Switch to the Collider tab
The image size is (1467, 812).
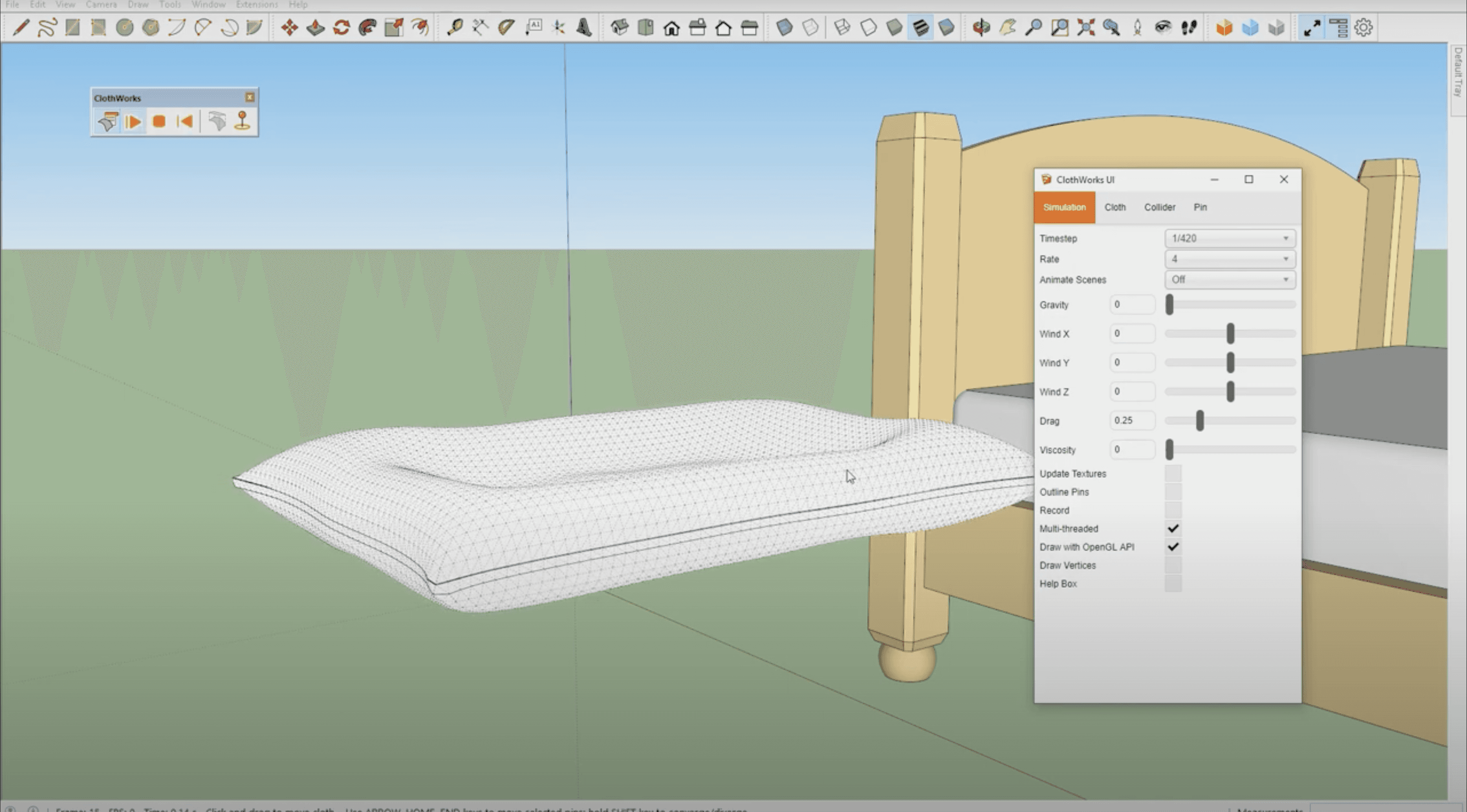point(1159,207)
